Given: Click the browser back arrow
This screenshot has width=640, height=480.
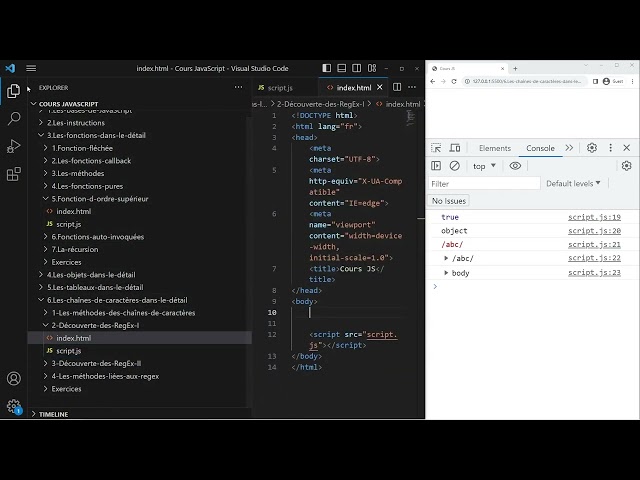Looking at the screenshot, I should coord(433,82).
